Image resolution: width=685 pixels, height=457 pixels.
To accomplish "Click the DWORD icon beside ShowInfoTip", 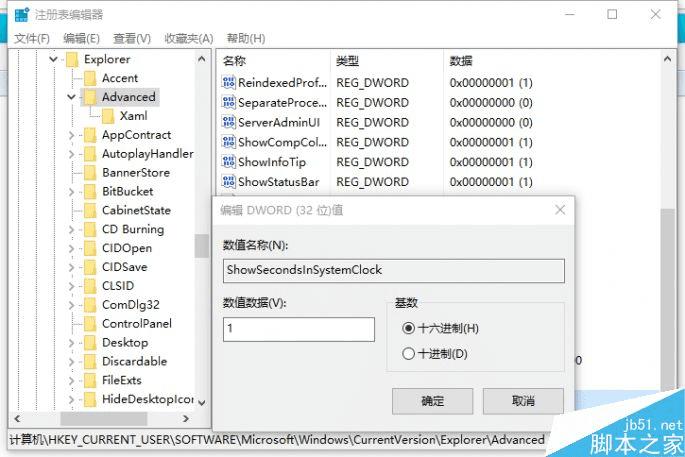I will [x=228, y=162].
